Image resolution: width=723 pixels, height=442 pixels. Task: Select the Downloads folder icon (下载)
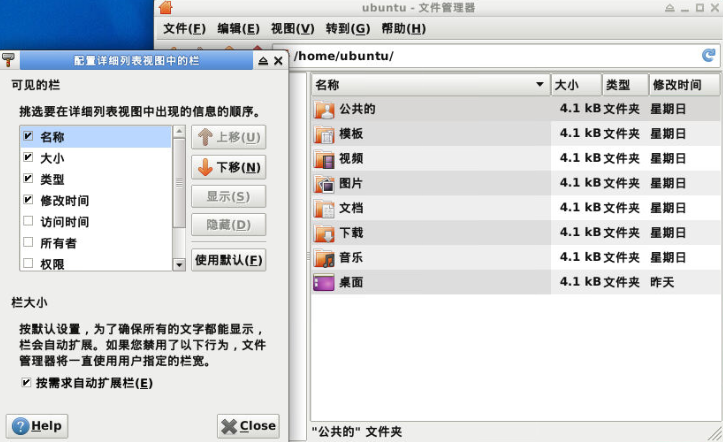[x=324, y=233]
